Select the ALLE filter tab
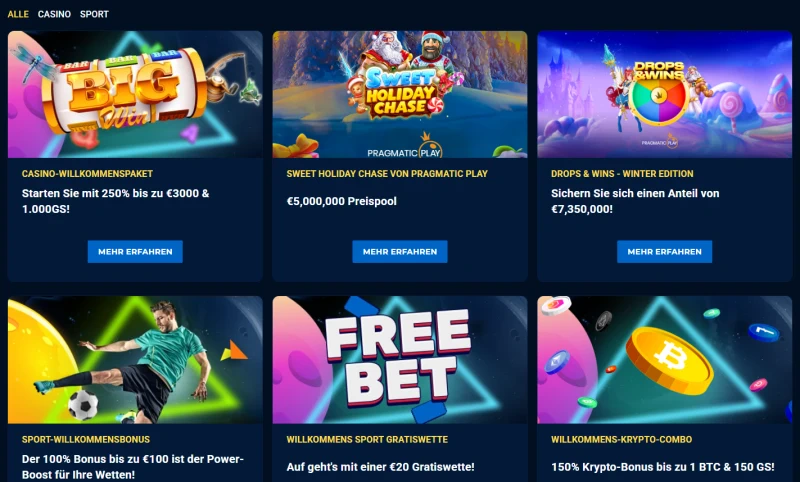Image resolution: width=800 pixels, height=482 pixels. click(x=18, y=14)
